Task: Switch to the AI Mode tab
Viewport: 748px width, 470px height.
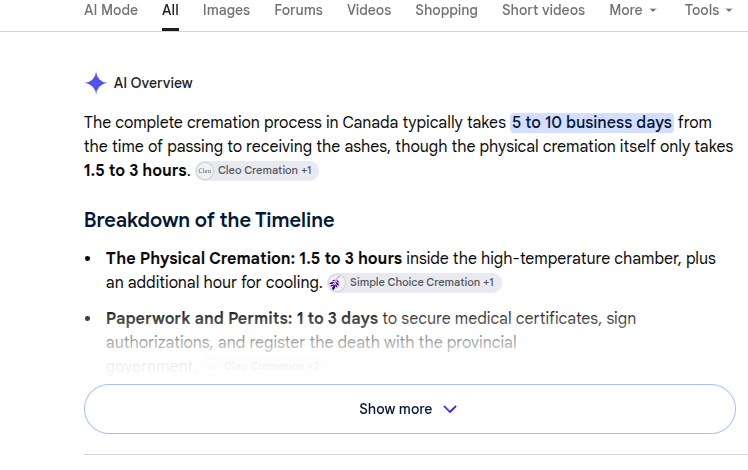Action: [x=111, y=10]
